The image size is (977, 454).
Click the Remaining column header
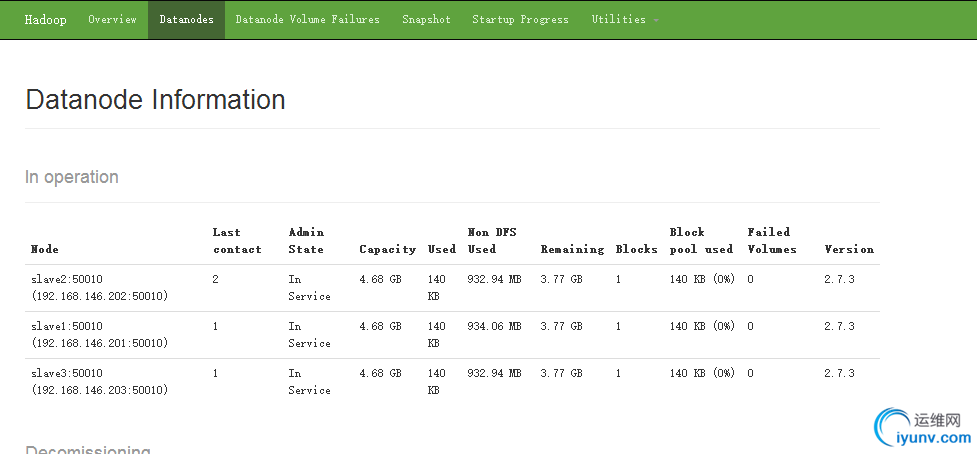coord(572,249)
